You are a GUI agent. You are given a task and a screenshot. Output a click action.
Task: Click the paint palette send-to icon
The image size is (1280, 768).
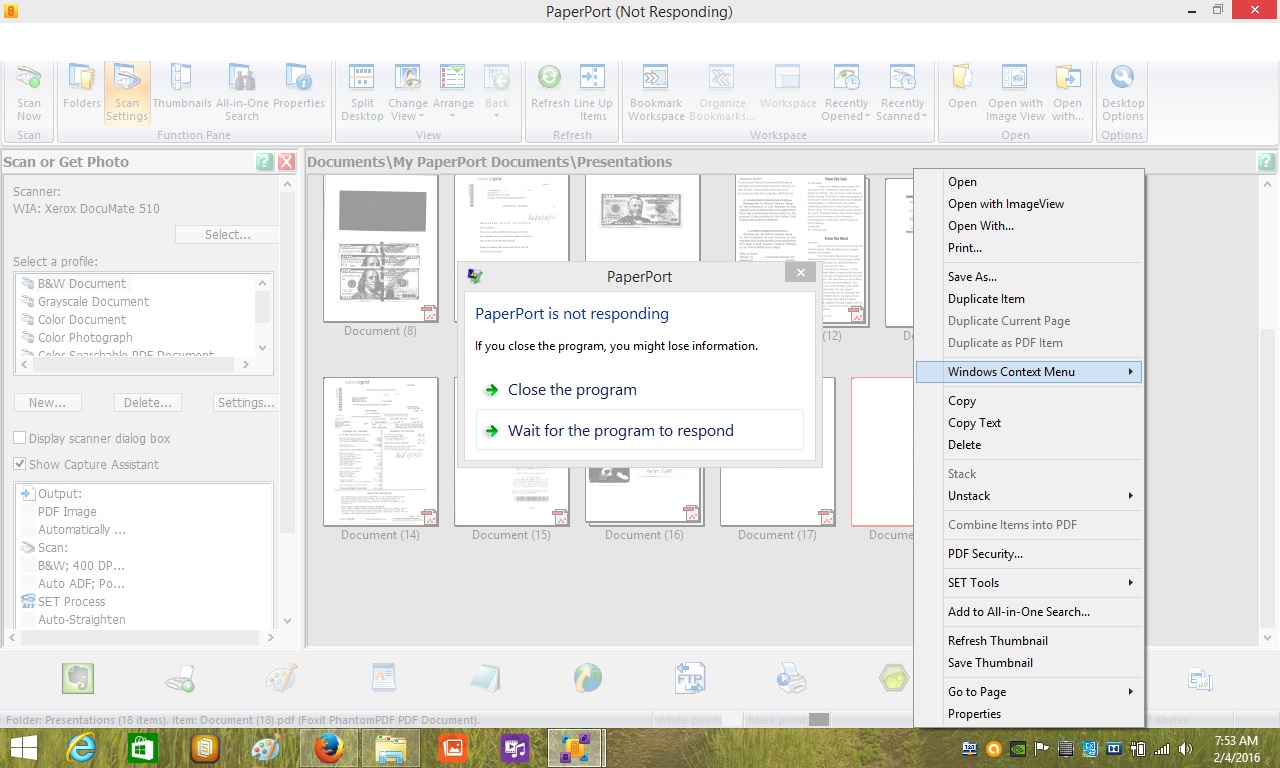coord(281,678)
